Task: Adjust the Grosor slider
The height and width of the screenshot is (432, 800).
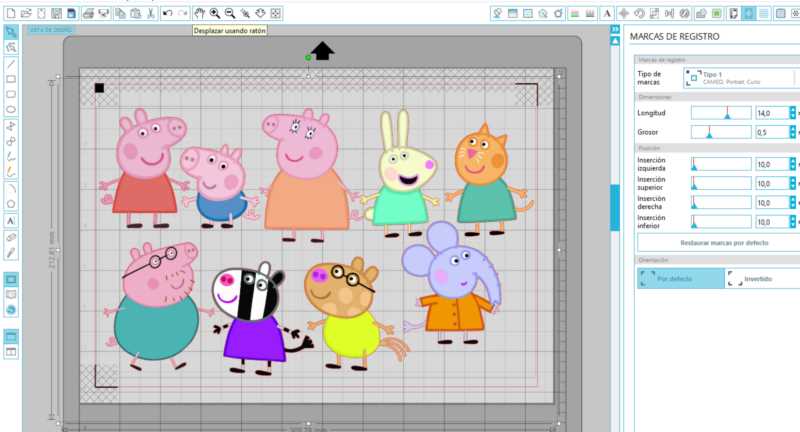Action: pos(721,132)
